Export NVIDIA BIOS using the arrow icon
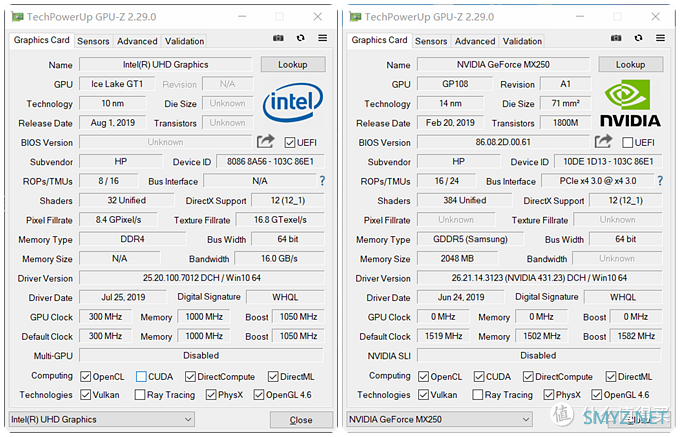The width and height of the screenshot is (680, 437). click(603, 141)
